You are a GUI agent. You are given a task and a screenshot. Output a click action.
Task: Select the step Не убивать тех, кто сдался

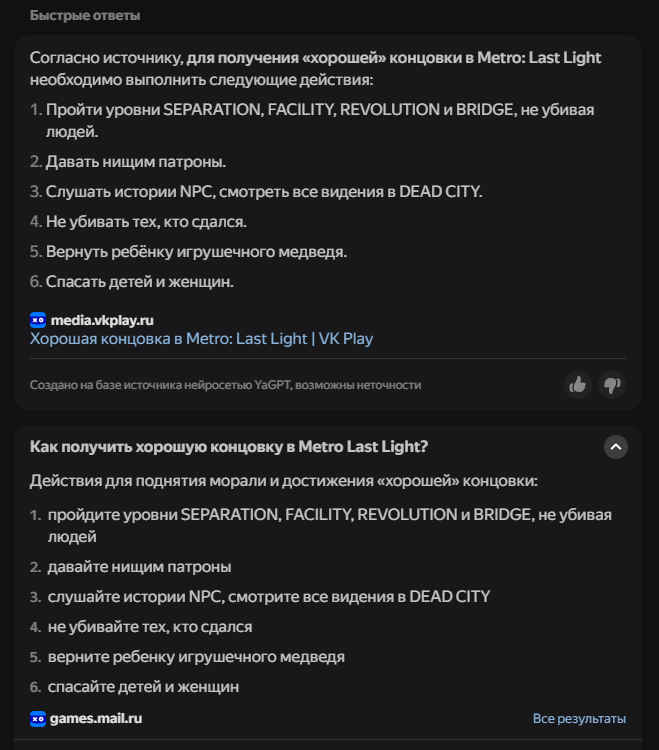(x=146, y=221)
